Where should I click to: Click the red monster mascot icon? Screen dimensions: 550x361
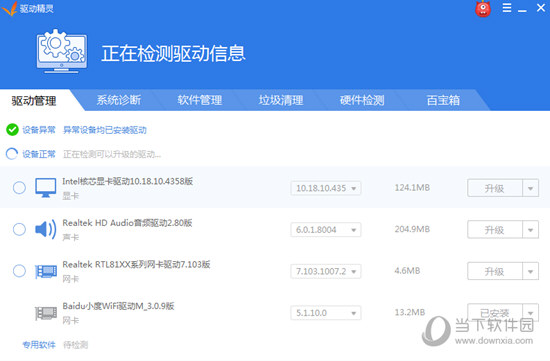coord(483,9)
